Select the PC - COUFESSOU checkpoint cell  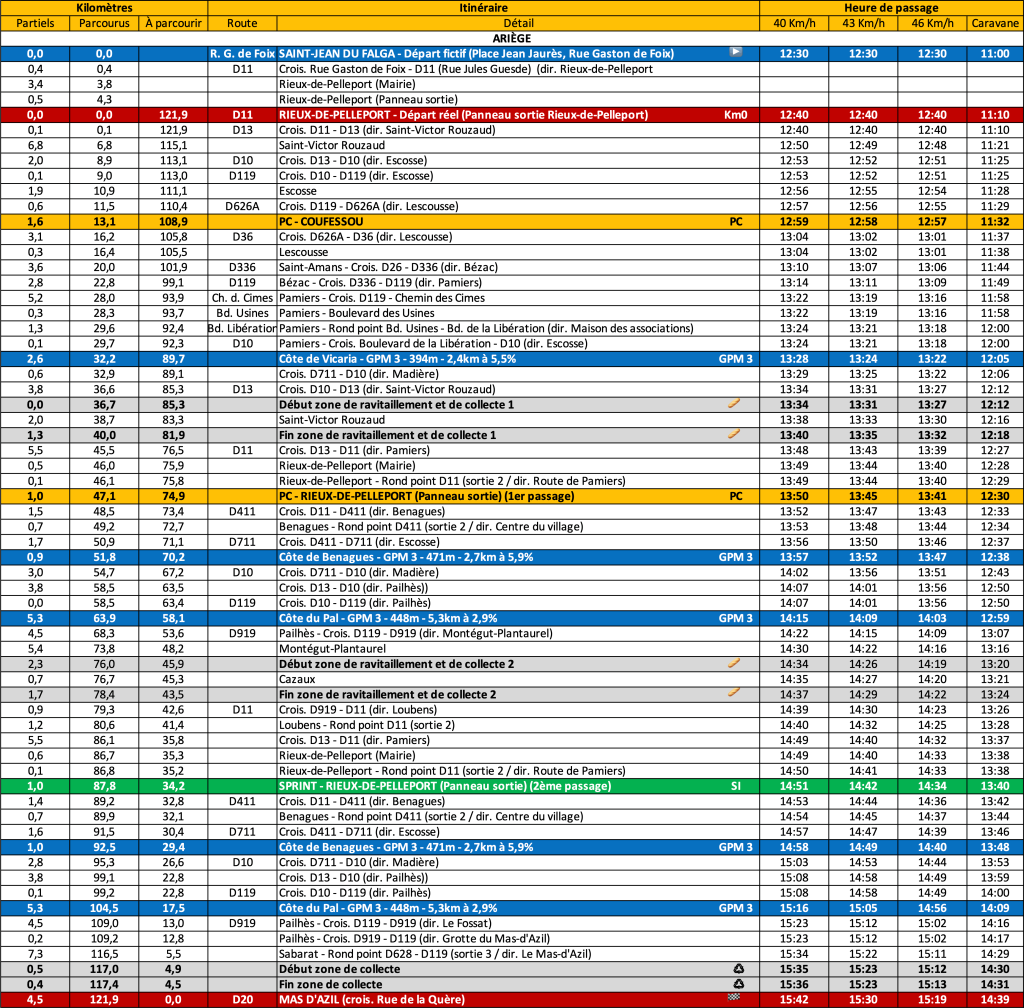tap(321, 221)
